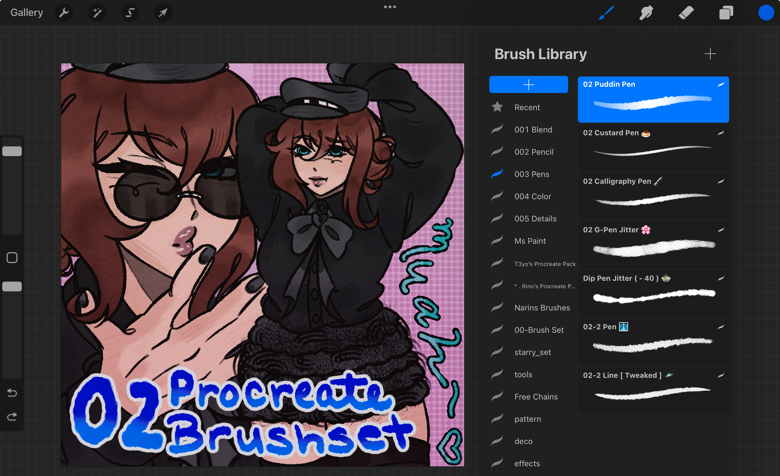
Task: Select the Eraser tool
Action: (x=686, y=12)
